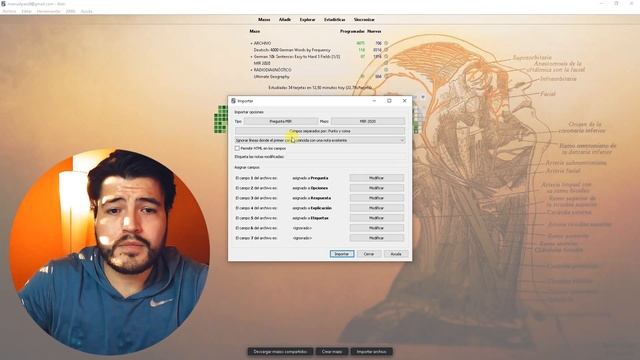The width and height of the screenshot is (640, 360).
Task: Open the Herramientas menu in the menu bar
Action: [x=49, y=11]
